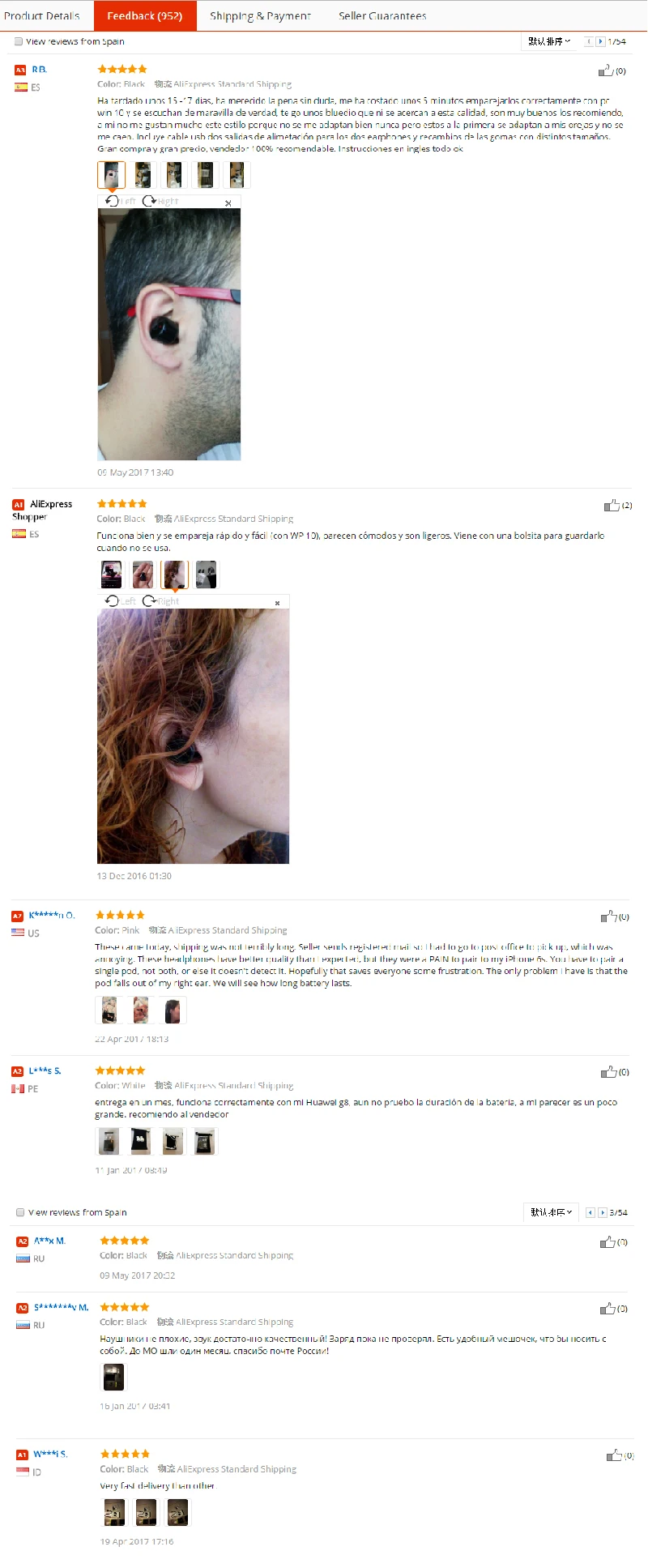
Task: View the first photo in L***s S.'s review
Action: click(109, 1142)
